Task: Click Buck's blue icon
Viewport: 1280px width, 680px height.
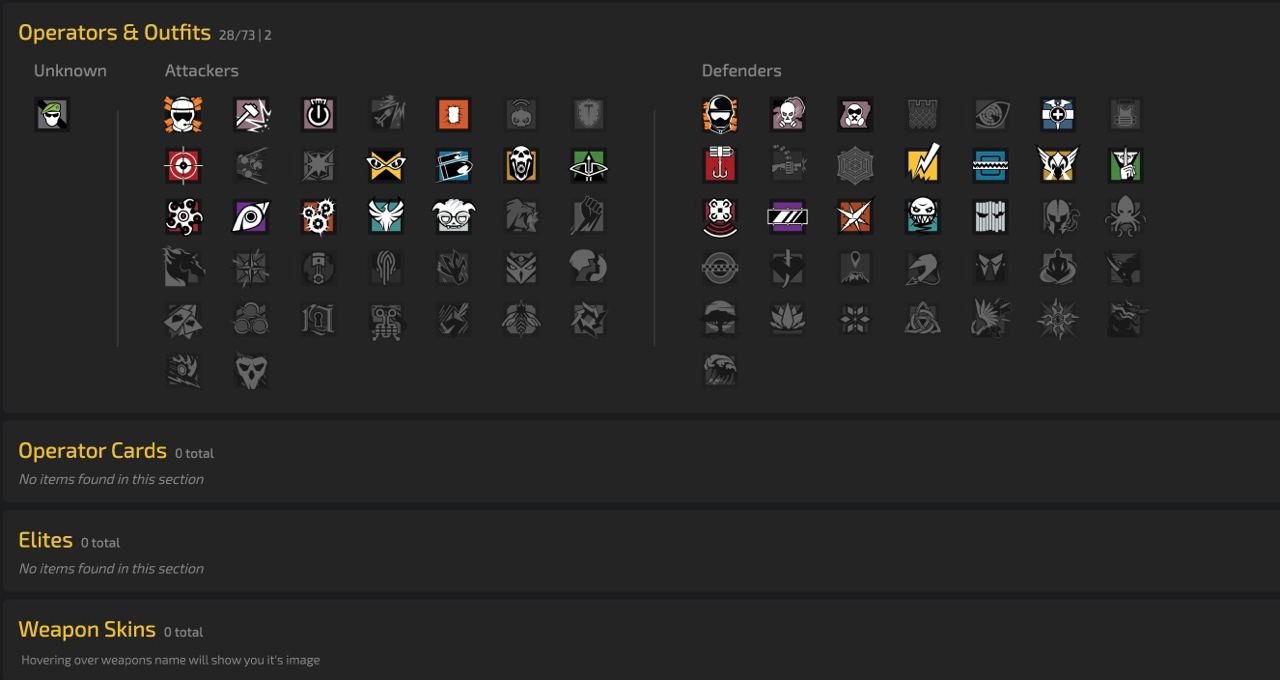Action: (453, 166)
